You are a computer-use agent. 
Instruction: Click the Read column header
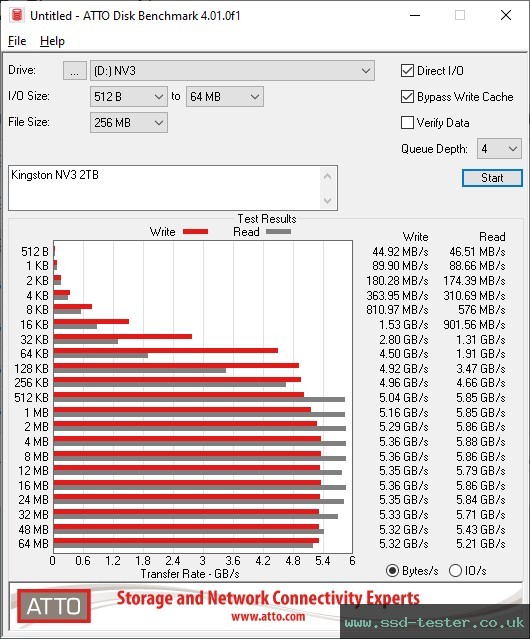(492, 237)
